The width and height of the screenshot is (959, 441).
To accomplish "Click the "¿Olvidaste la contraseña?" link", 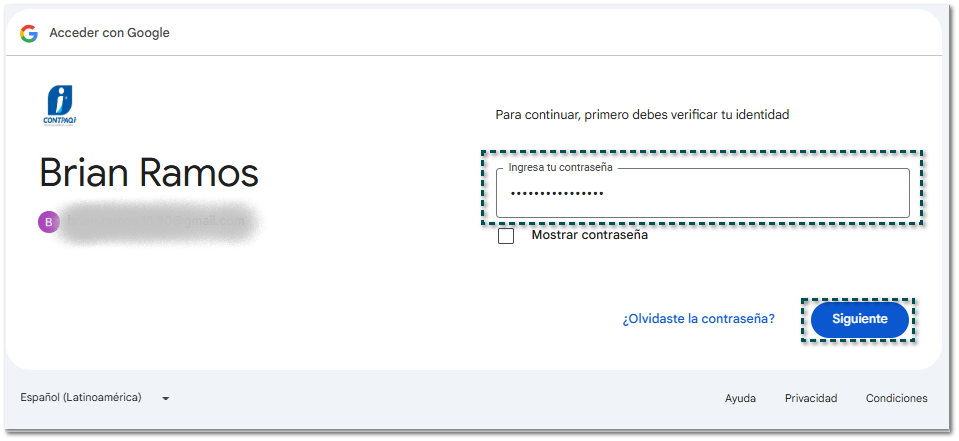I will point(698,319).
